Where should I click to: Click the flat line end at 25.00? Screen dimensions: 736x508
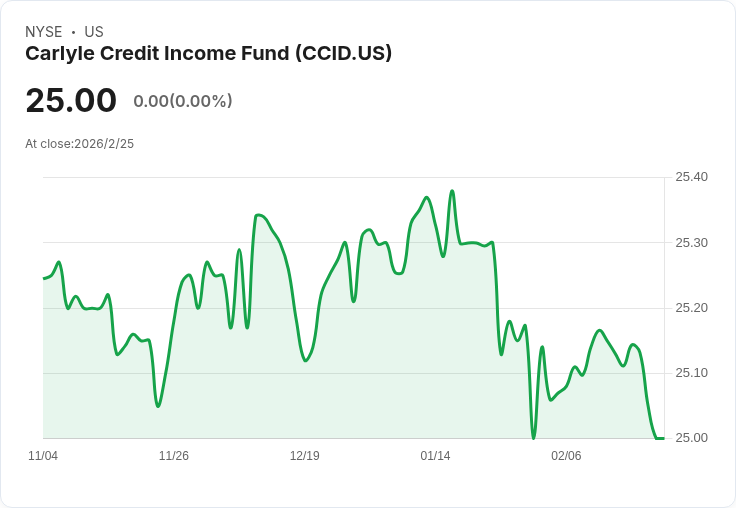(660, 438)
